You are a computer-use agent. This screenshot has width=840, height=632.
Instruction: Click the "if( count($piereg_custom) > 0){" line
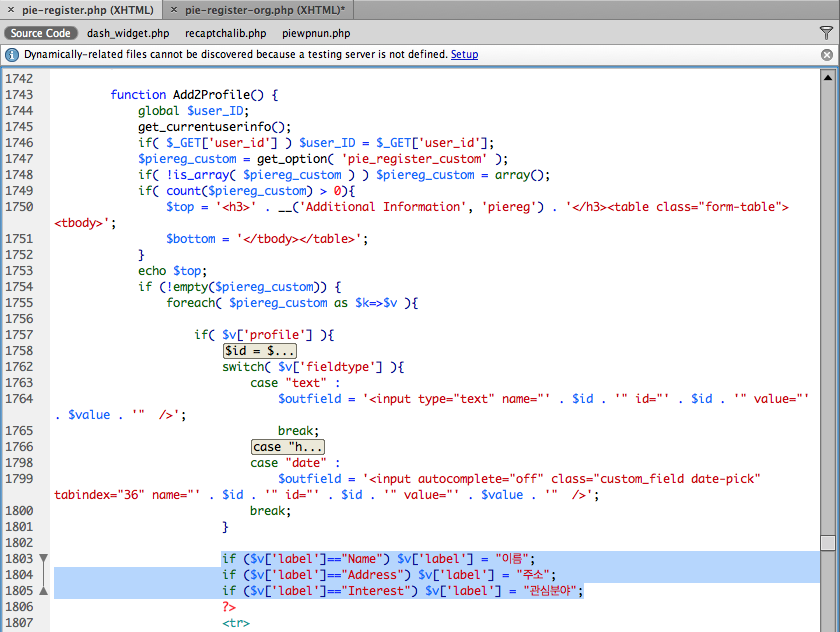(246, 191)
